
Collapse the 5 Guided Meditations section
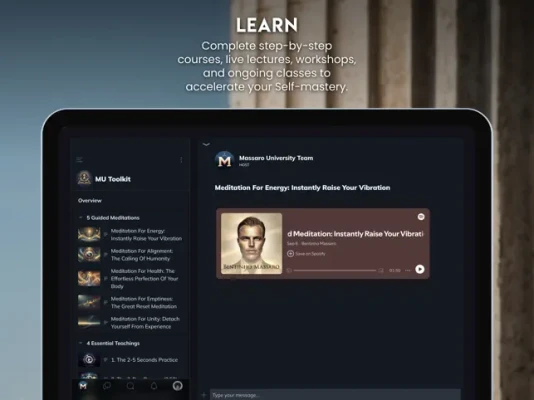tap(81, 218)
